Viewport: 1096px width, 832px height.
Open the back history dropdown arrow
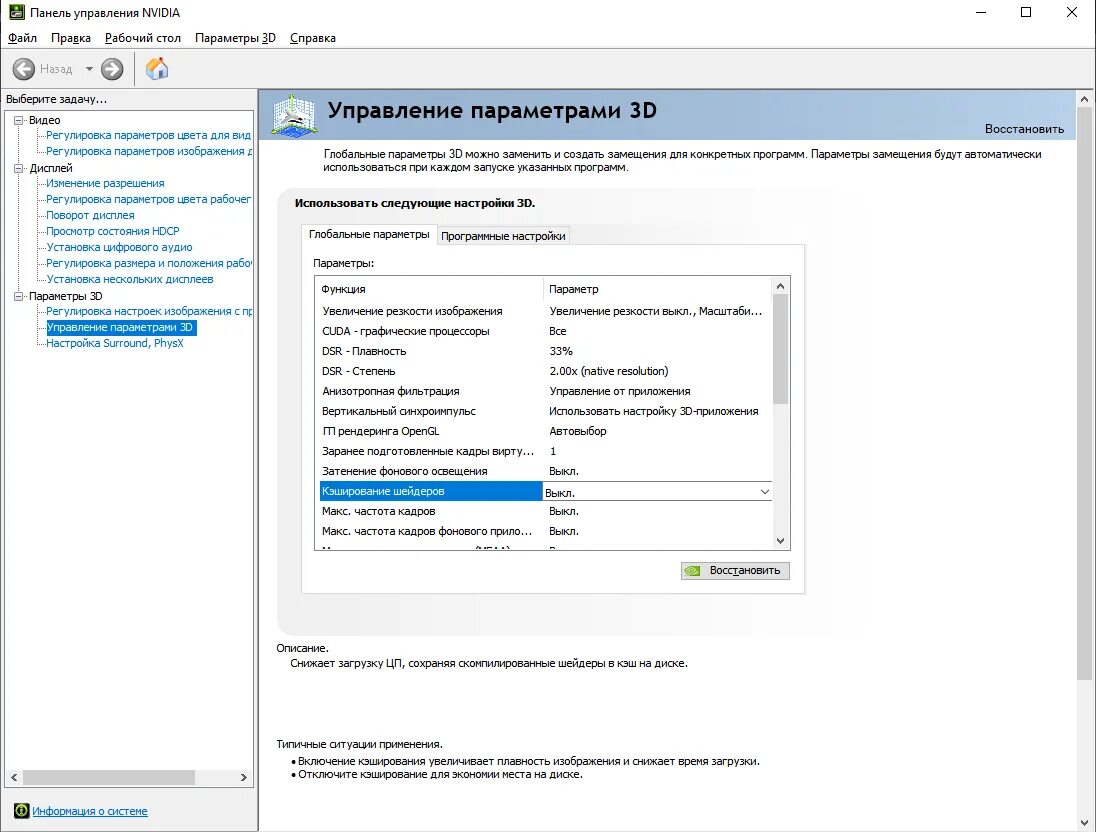[89, 69]
